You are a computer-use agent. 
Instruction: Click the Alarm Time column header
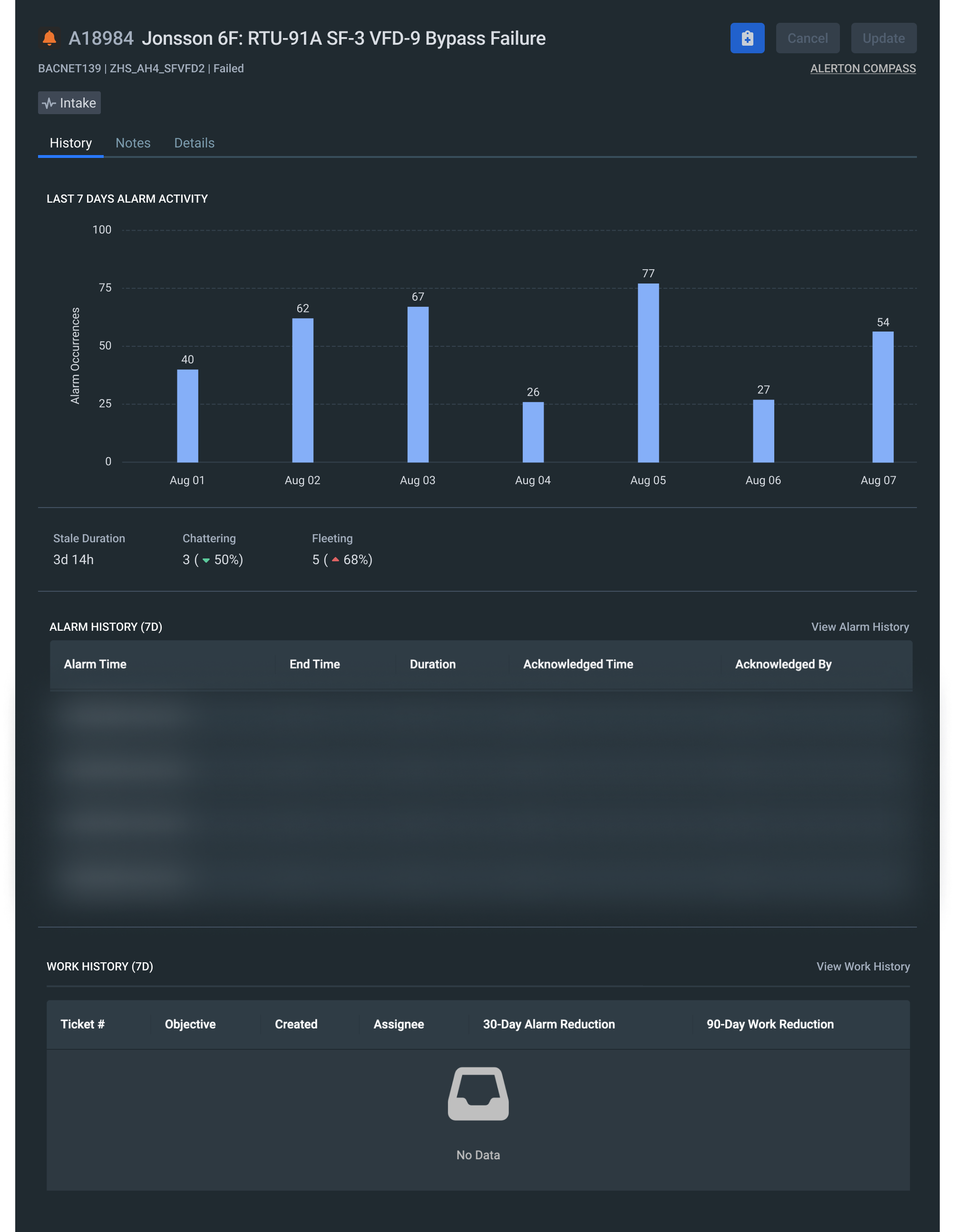click(x=95, y=664)
